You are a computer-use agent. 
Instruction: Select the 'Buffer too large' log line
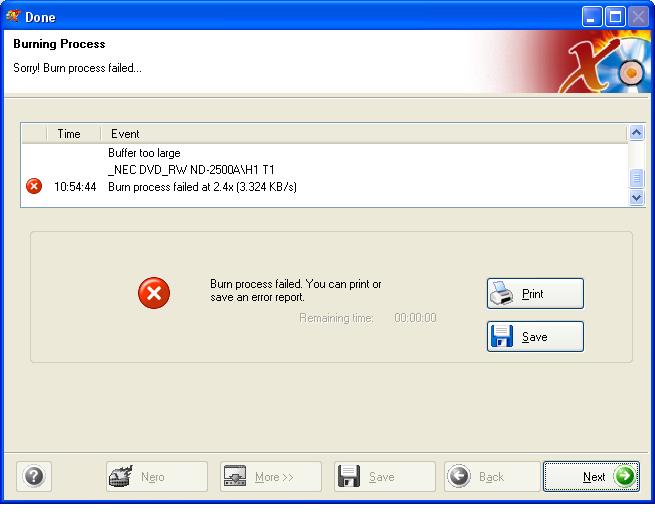point(144,153)
